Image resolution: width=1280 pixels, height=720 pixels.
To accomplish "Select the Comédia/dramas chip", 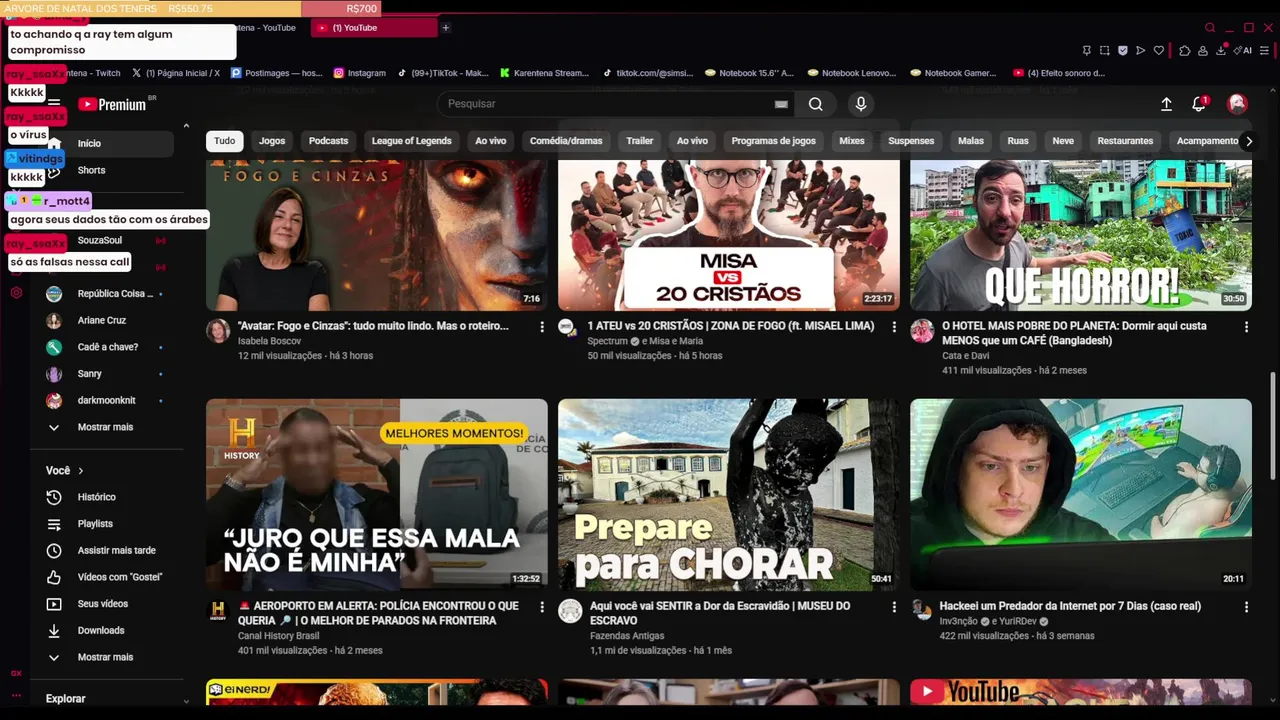I will [566, 141].
